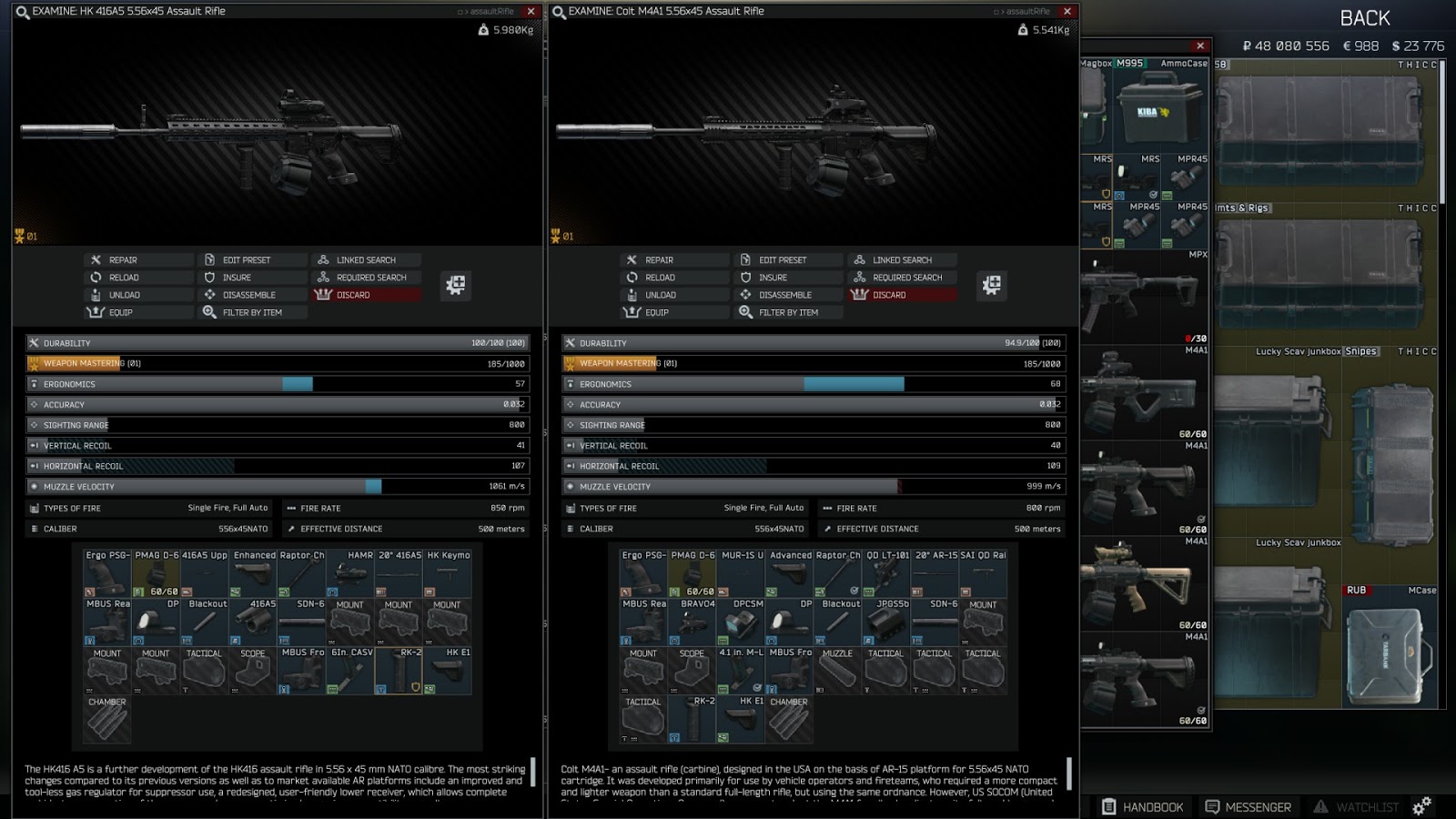Click the HK 416A5 description scrollbar
The image size is (1456, 819).
[533, 773]
